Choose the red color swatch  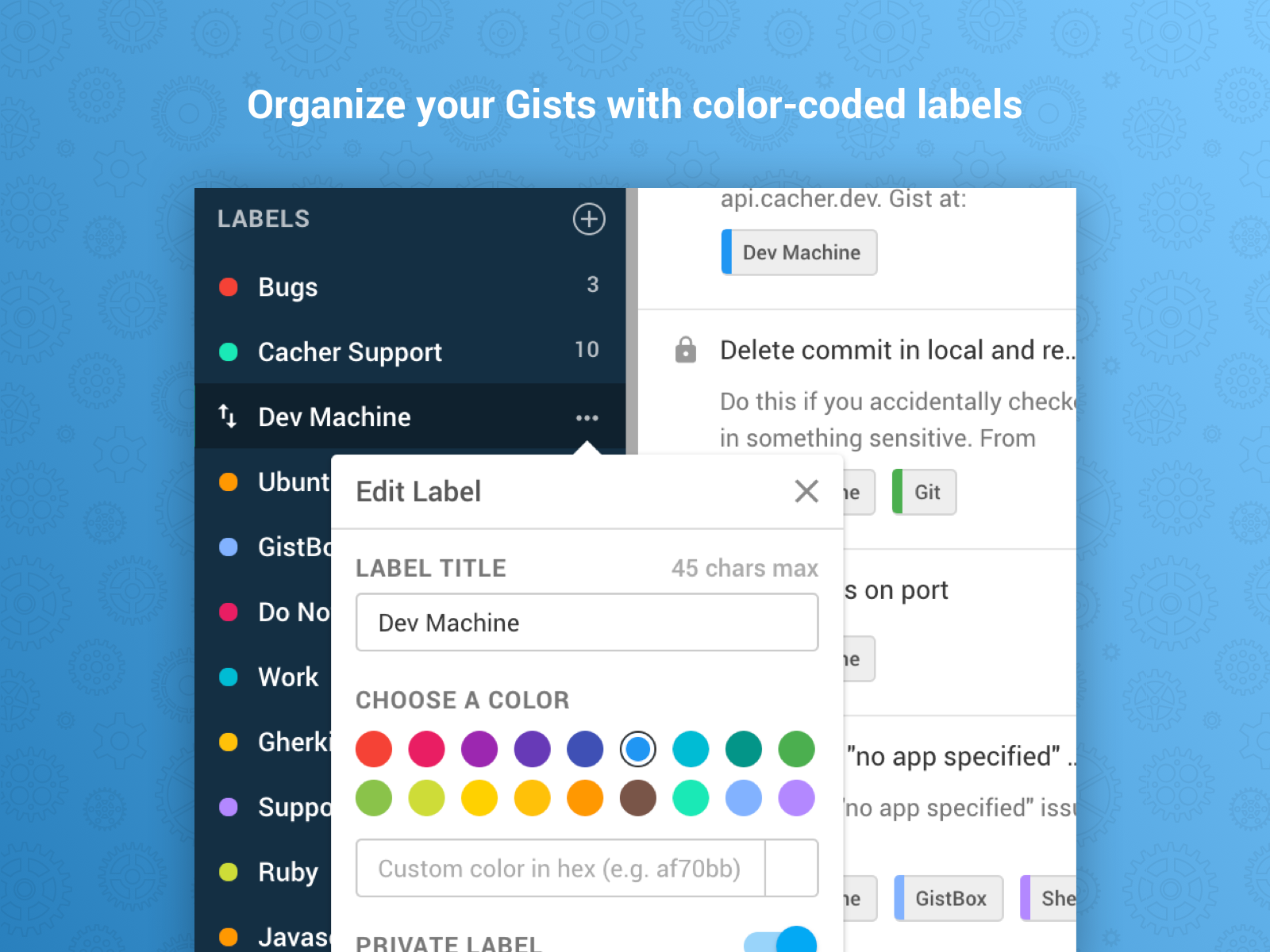click(x=374, y=749)
